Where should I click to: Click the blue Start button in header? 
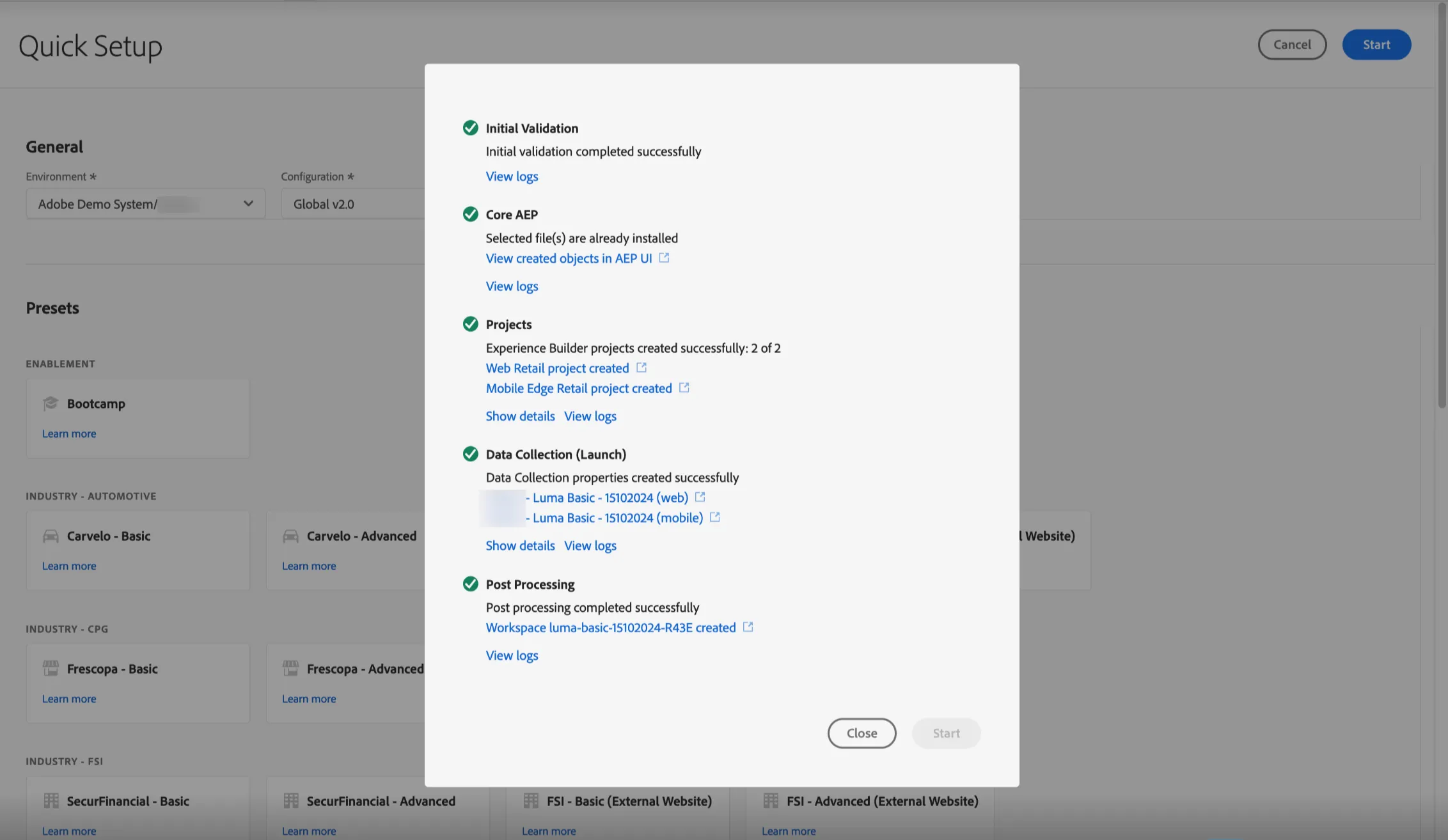coord(1376,45)
